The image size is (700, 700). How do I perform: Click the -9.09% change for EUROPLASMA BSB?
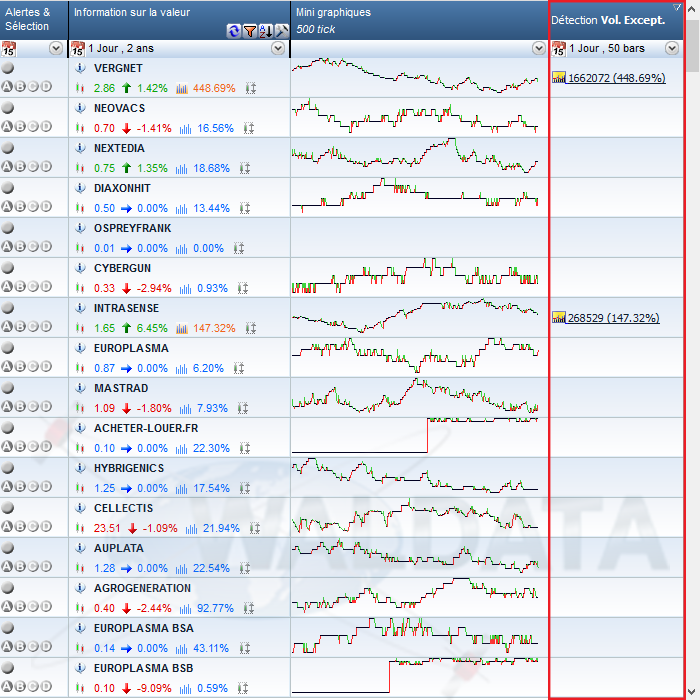tap(154, 688)
